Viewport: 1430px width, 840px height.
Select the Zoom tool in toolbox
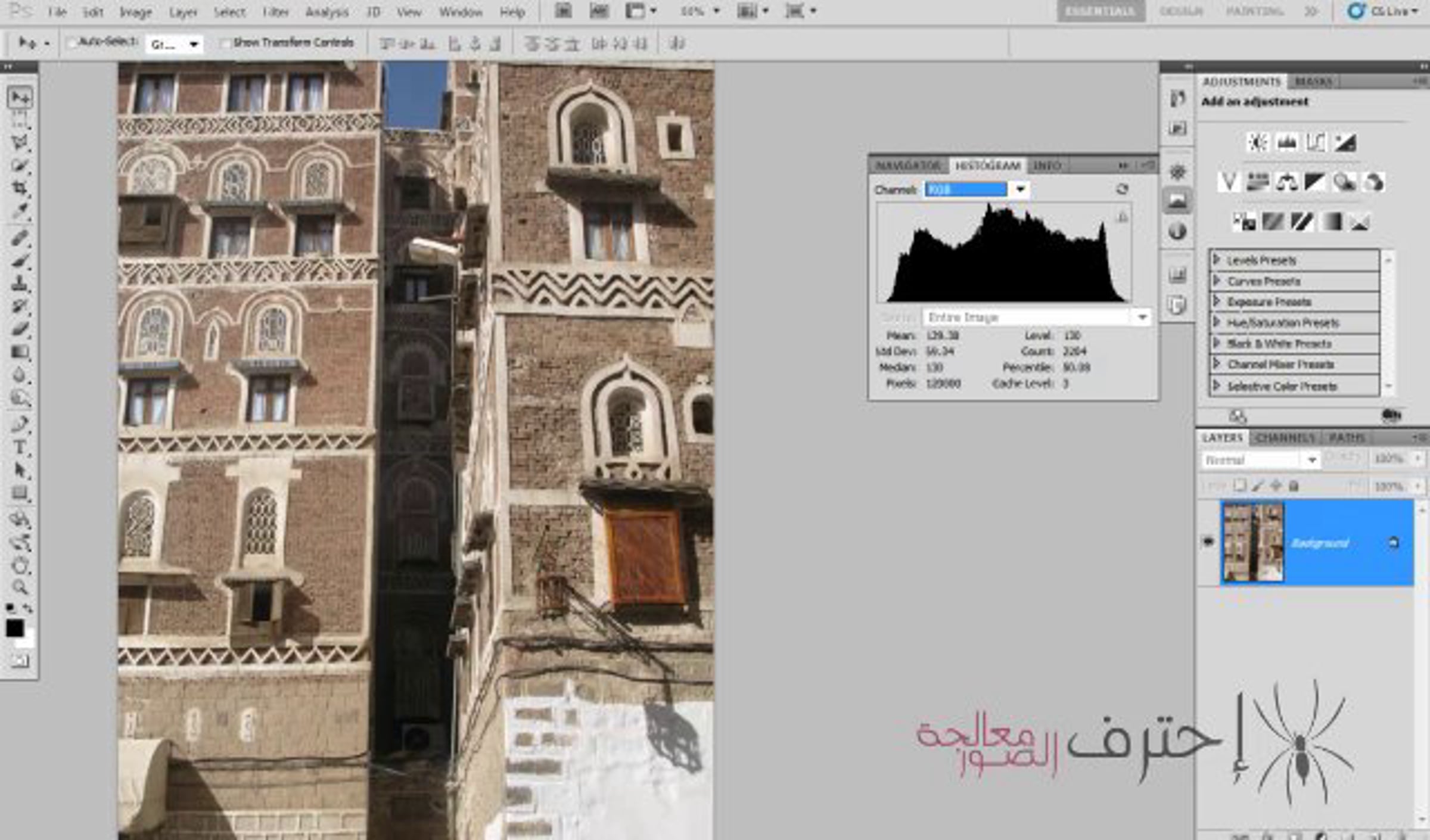coord(20,587)
